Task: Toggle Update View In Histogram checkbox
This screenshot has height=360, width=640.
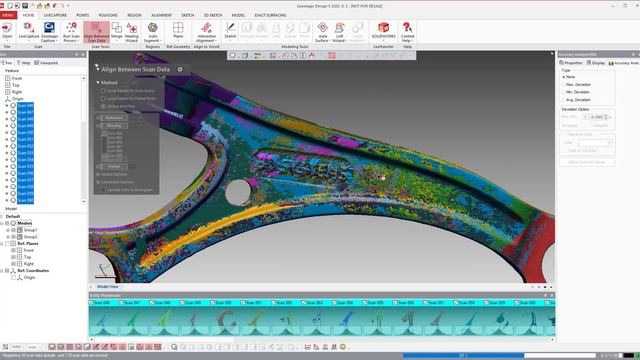Action: (x=103, y=190)
